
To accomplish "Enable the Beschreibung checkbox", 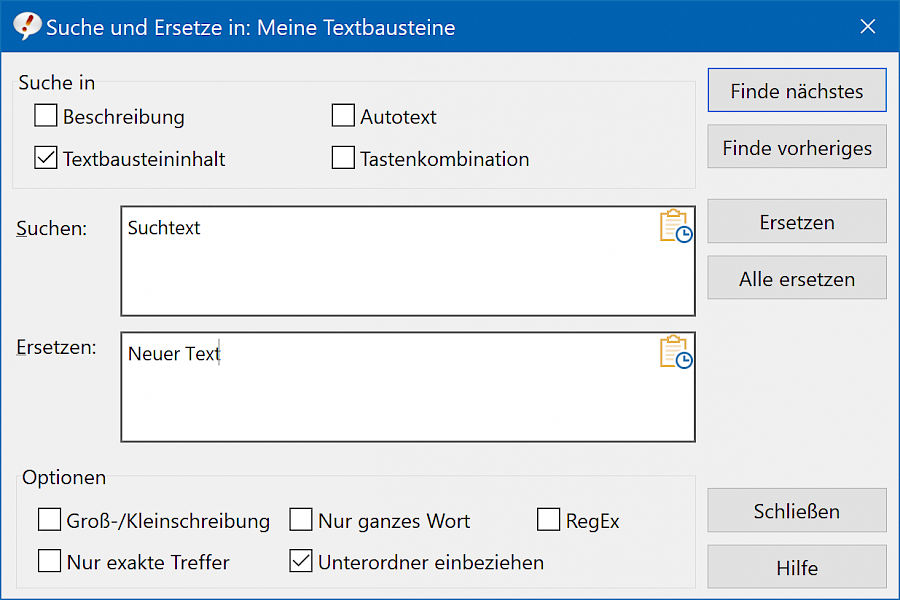I will (46, 115).
